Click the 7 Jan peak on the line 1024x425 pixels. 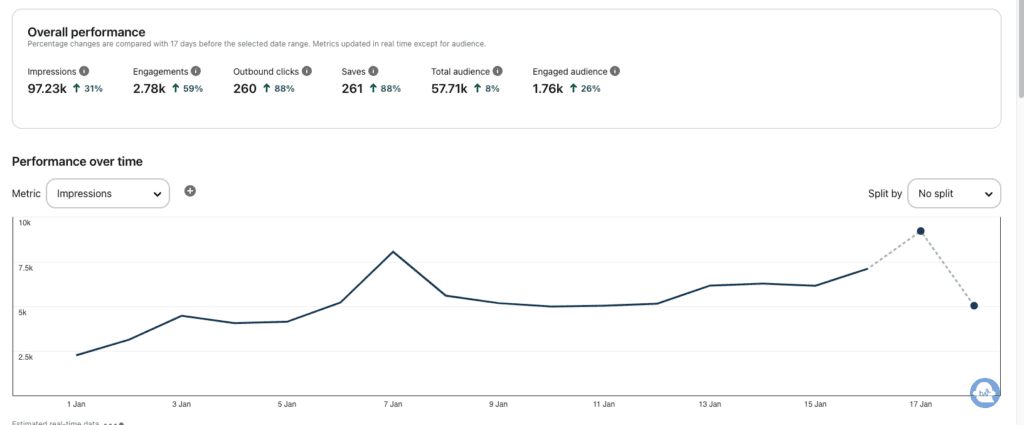tap(393, 251)
